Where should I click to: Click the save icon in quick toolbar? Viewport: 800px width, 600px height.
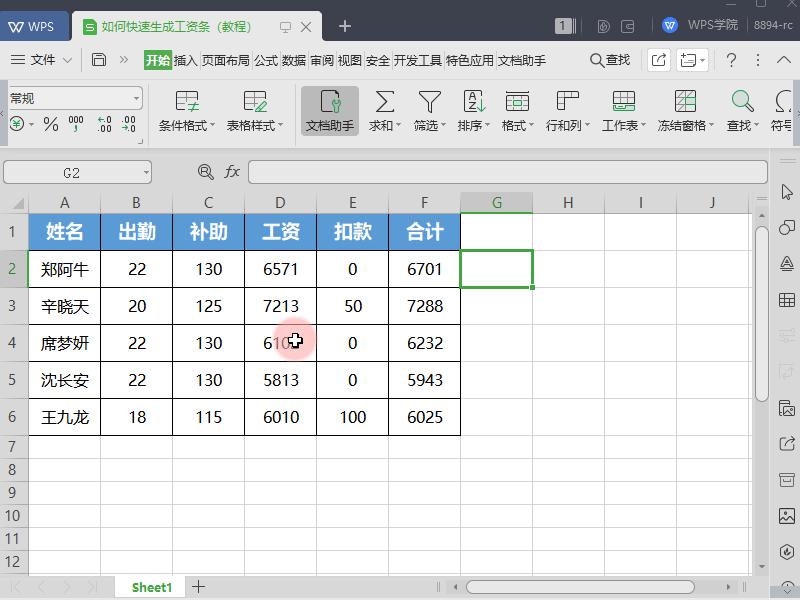pos(98,60)
